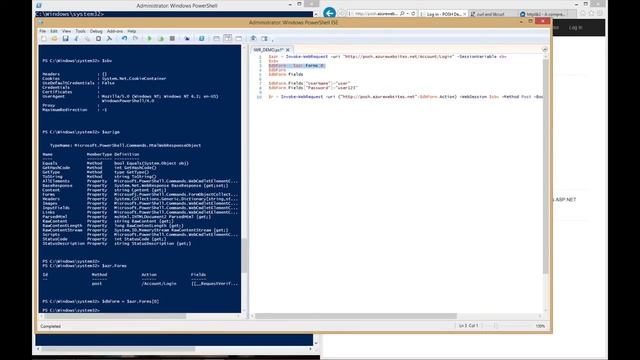Click the browser favorites star icon
The image size is (640, 360).
click(x=592, y=14)
